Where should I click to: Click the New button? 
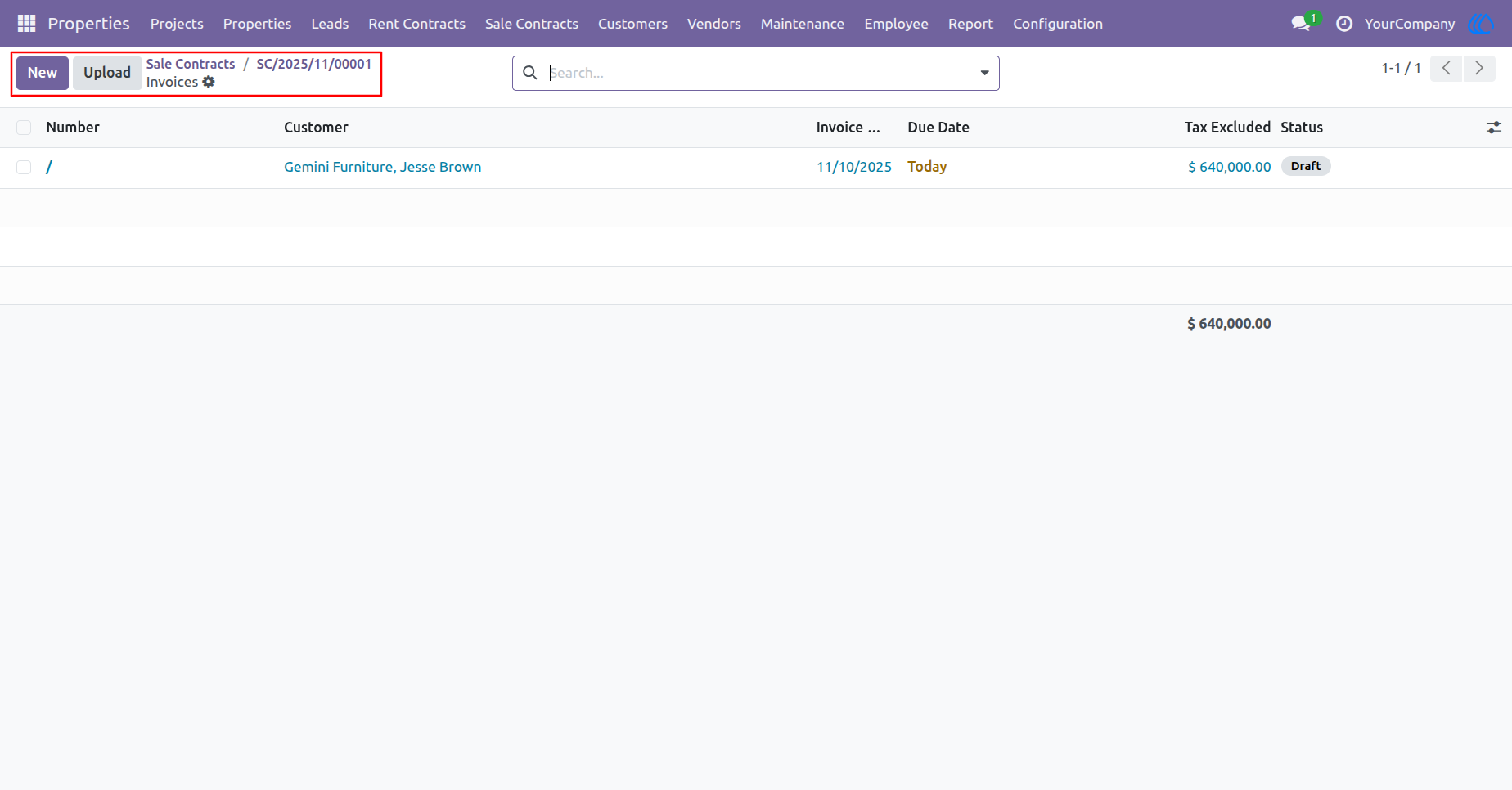[43, 73]
